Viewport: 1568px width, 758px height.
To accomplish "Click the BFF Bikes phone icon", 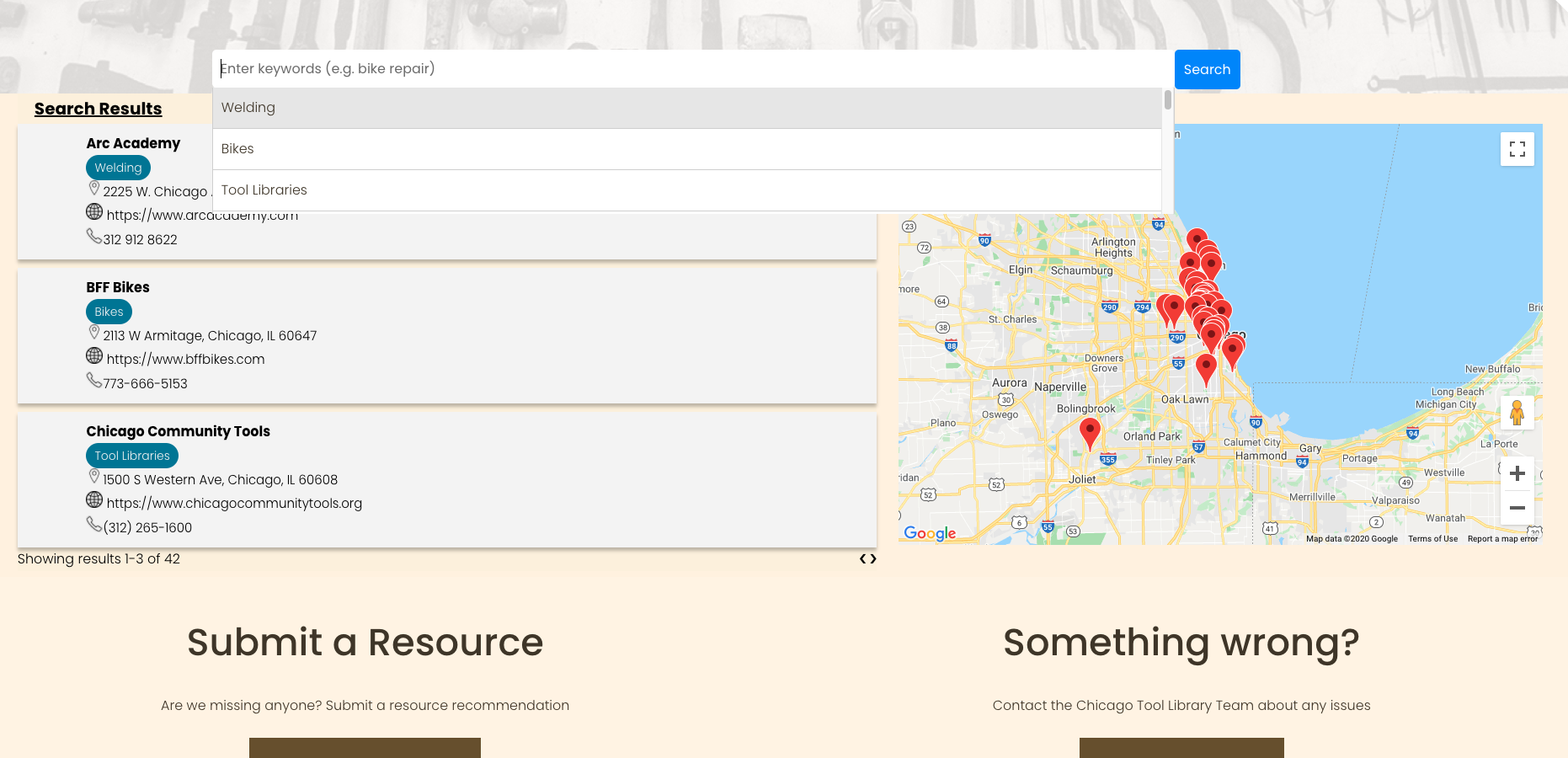I will tap(94, 380).
